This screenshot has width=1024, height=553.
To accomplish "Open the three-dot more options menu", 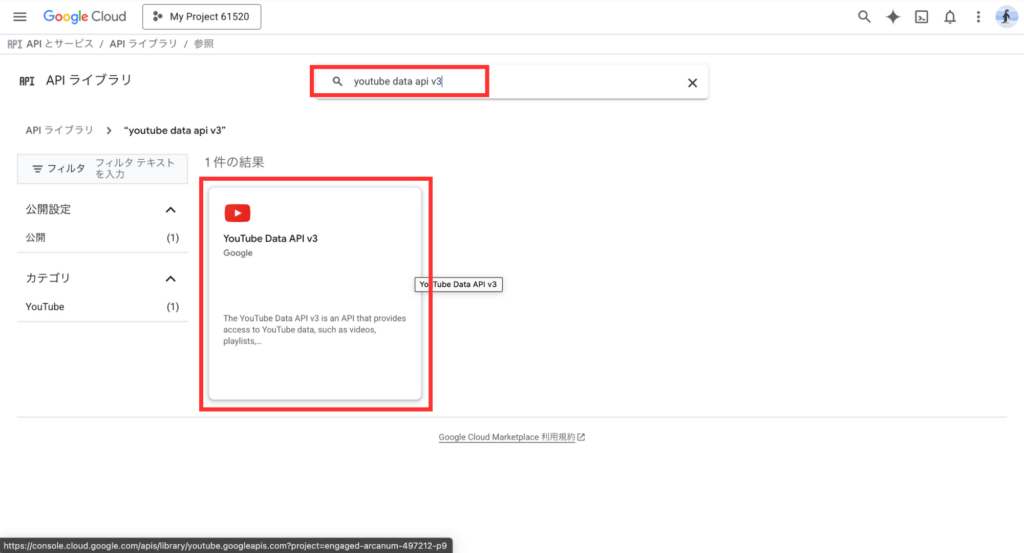I will tap(978, 17).
